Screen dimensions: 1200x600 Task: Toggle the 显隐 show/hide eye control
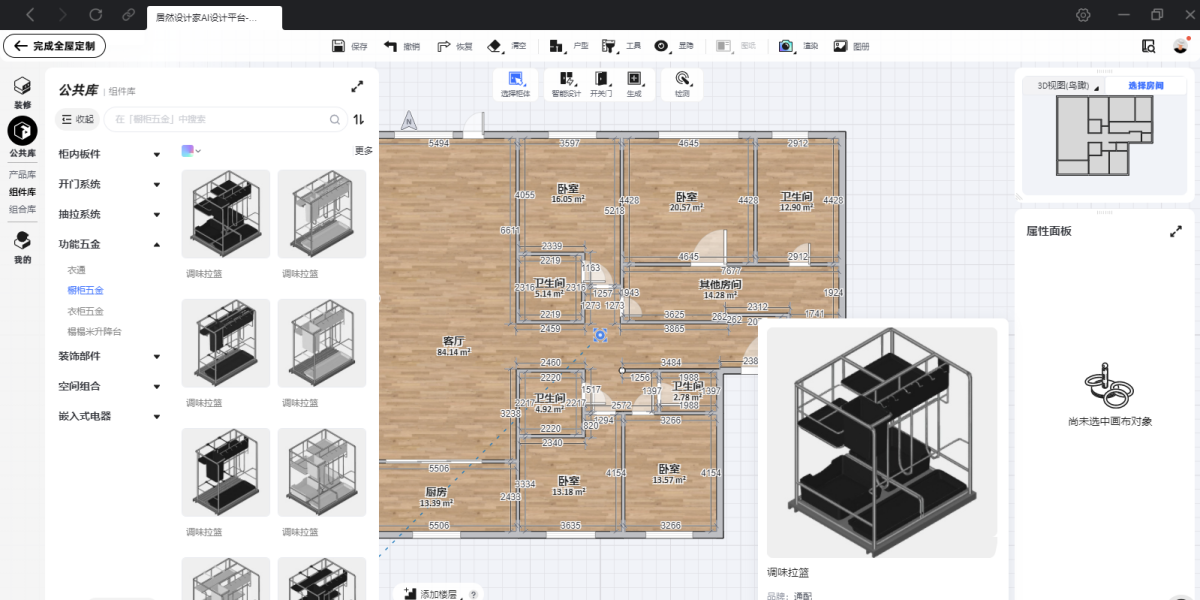coord(661,46)
